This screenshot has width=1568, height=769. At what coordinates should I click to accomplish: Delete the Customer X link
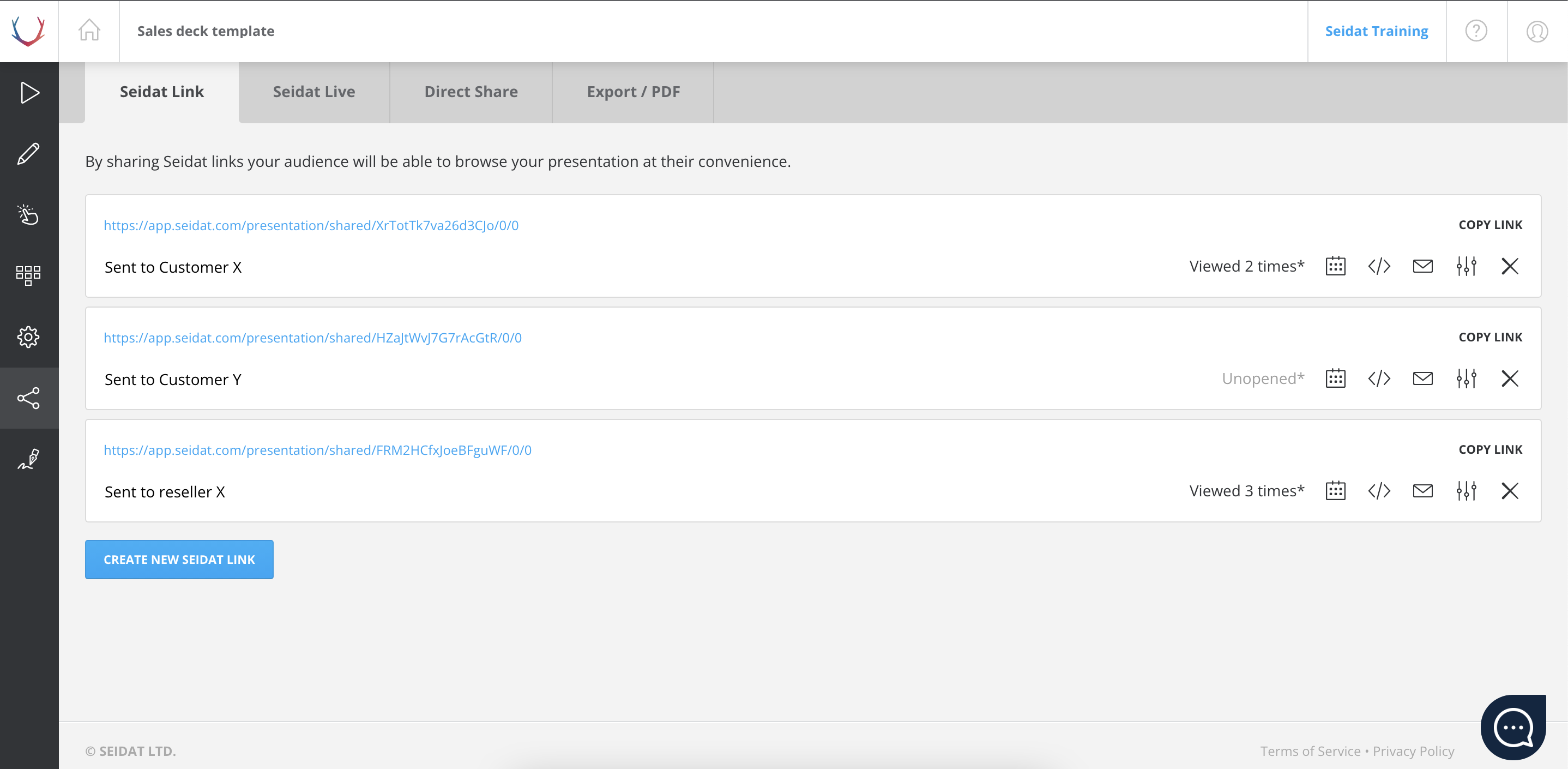pos(1510,266)
